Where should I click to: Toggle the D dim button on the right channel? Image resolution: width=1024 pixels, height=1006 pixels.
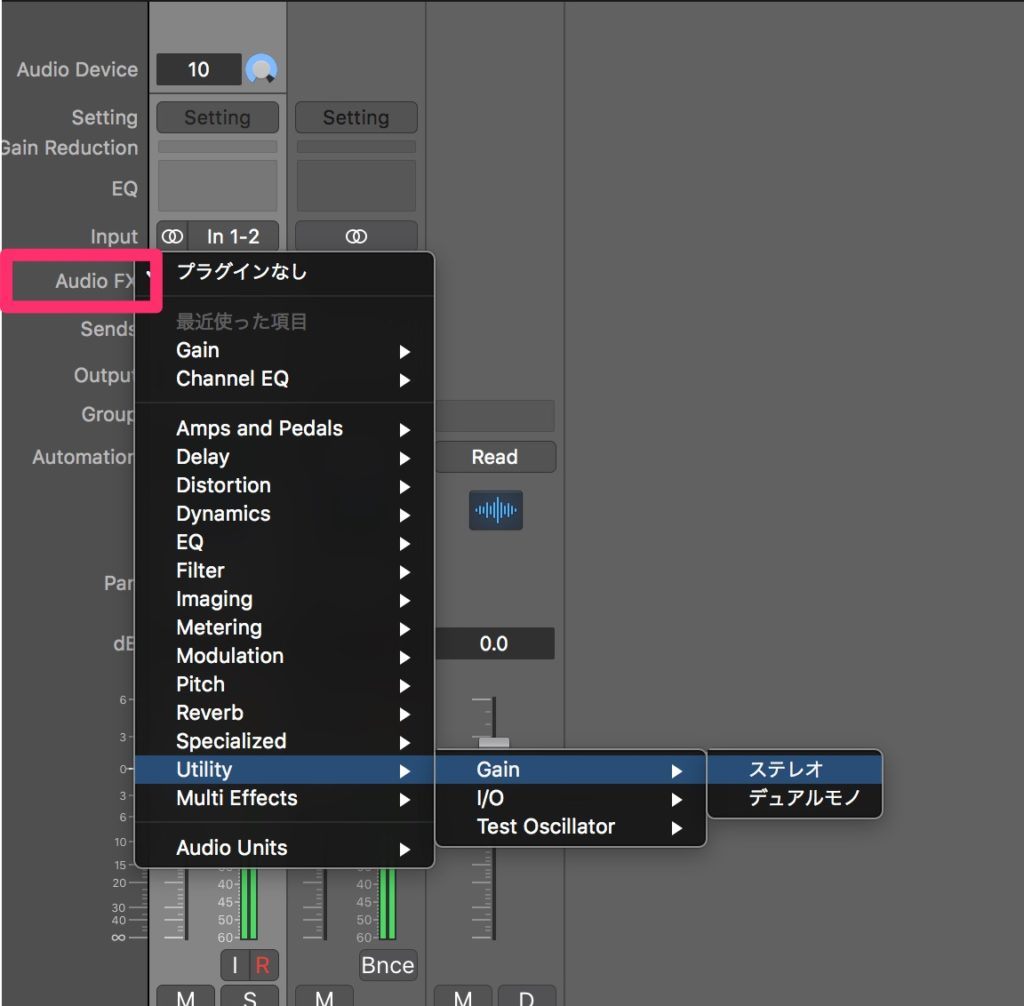pos(527,998)
